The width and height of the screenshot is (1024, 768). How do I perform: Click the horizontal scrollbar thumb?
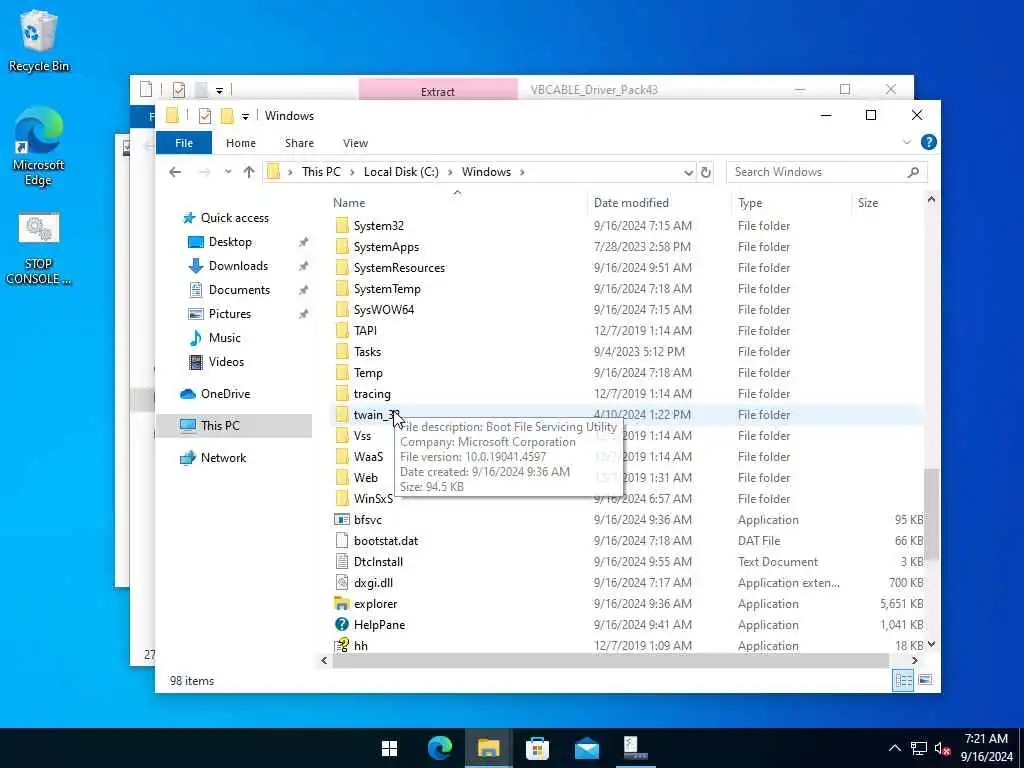[611, 661]
